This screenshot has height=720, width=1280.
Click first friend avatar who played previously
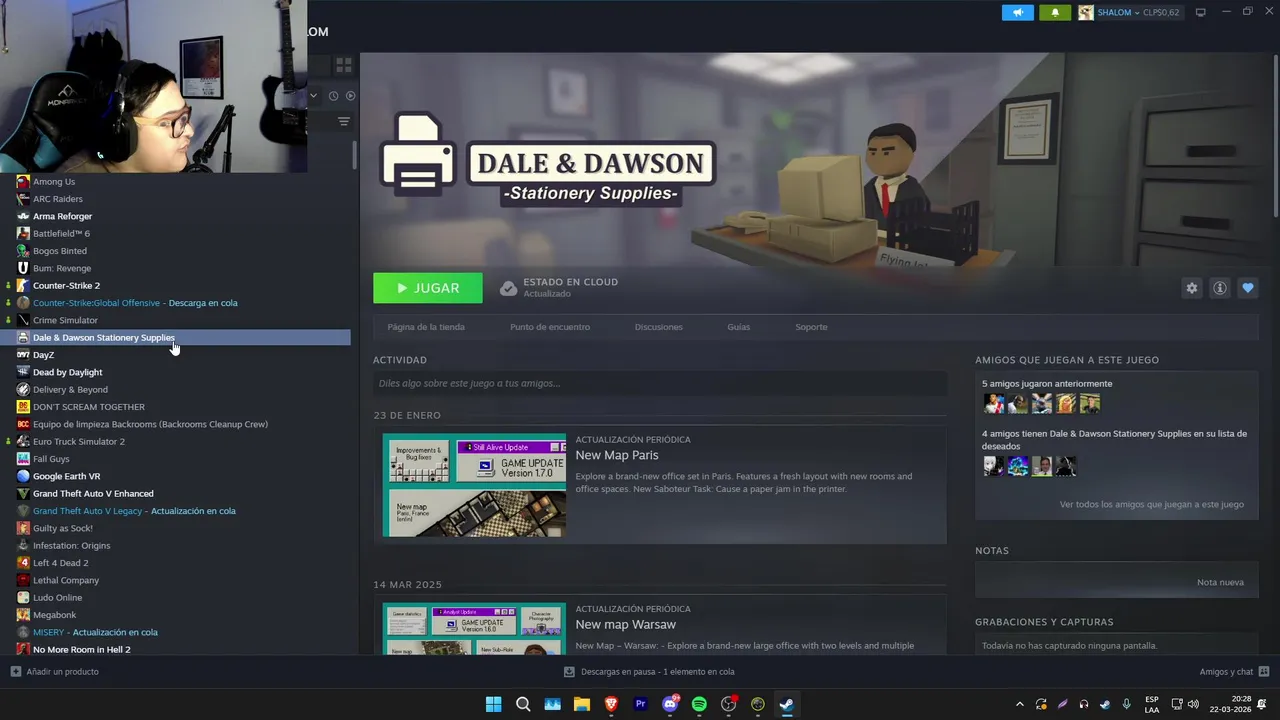click(x=993, y=403)
